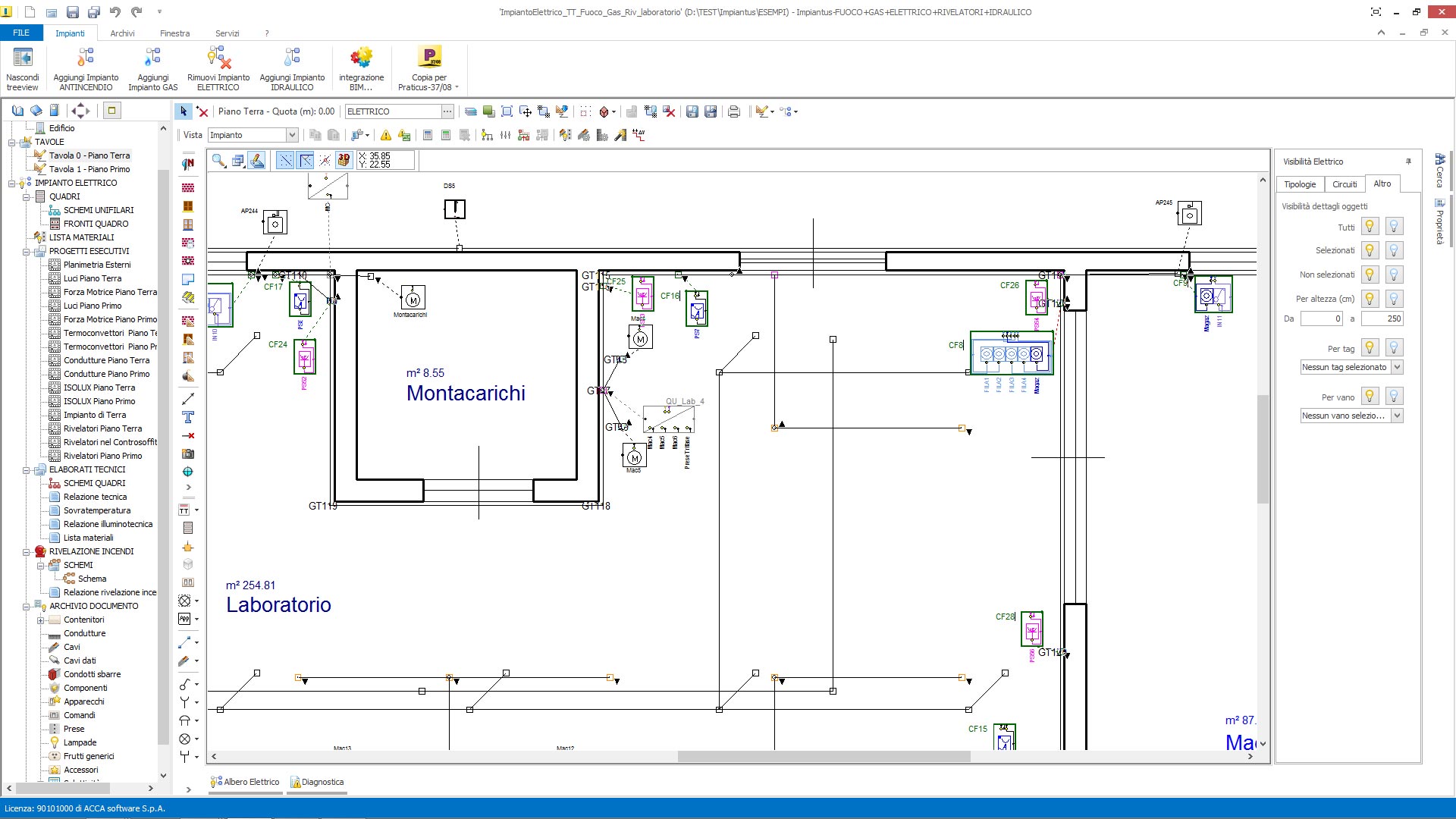Turn on visibility for Tutti objects
Screen dimensions: 1456x819
1370,226
